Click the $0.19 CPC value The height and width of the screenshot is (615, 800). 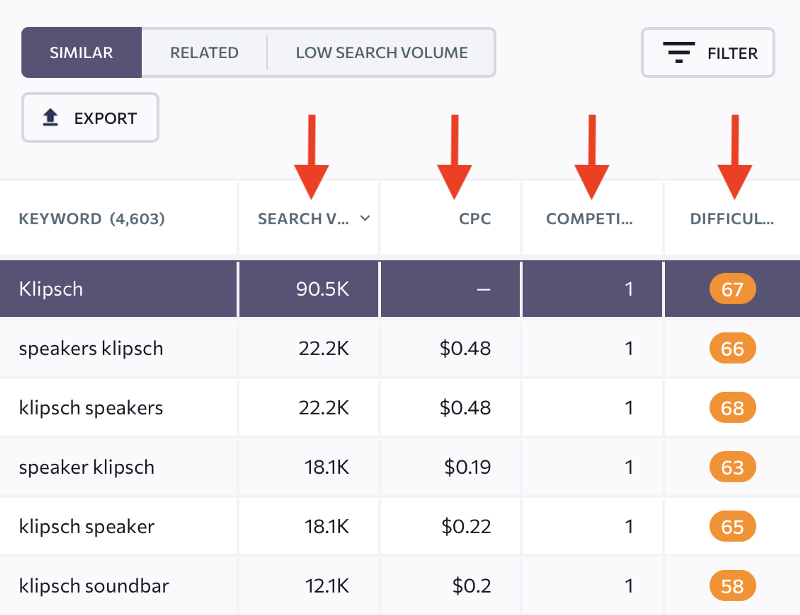pos(467,467)
